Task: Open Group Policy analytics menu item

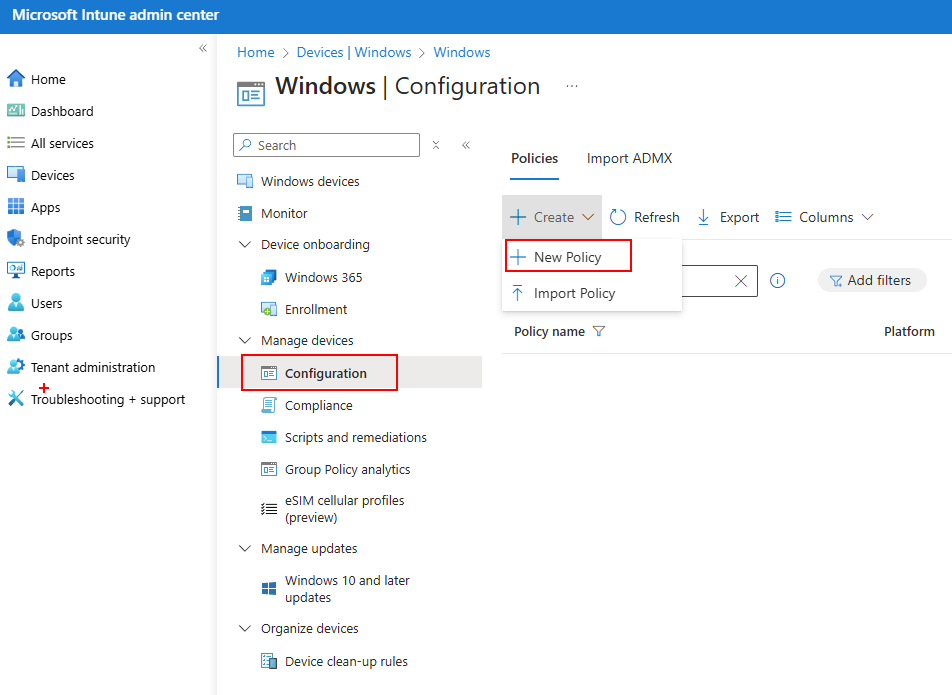Action: (350, 469)
